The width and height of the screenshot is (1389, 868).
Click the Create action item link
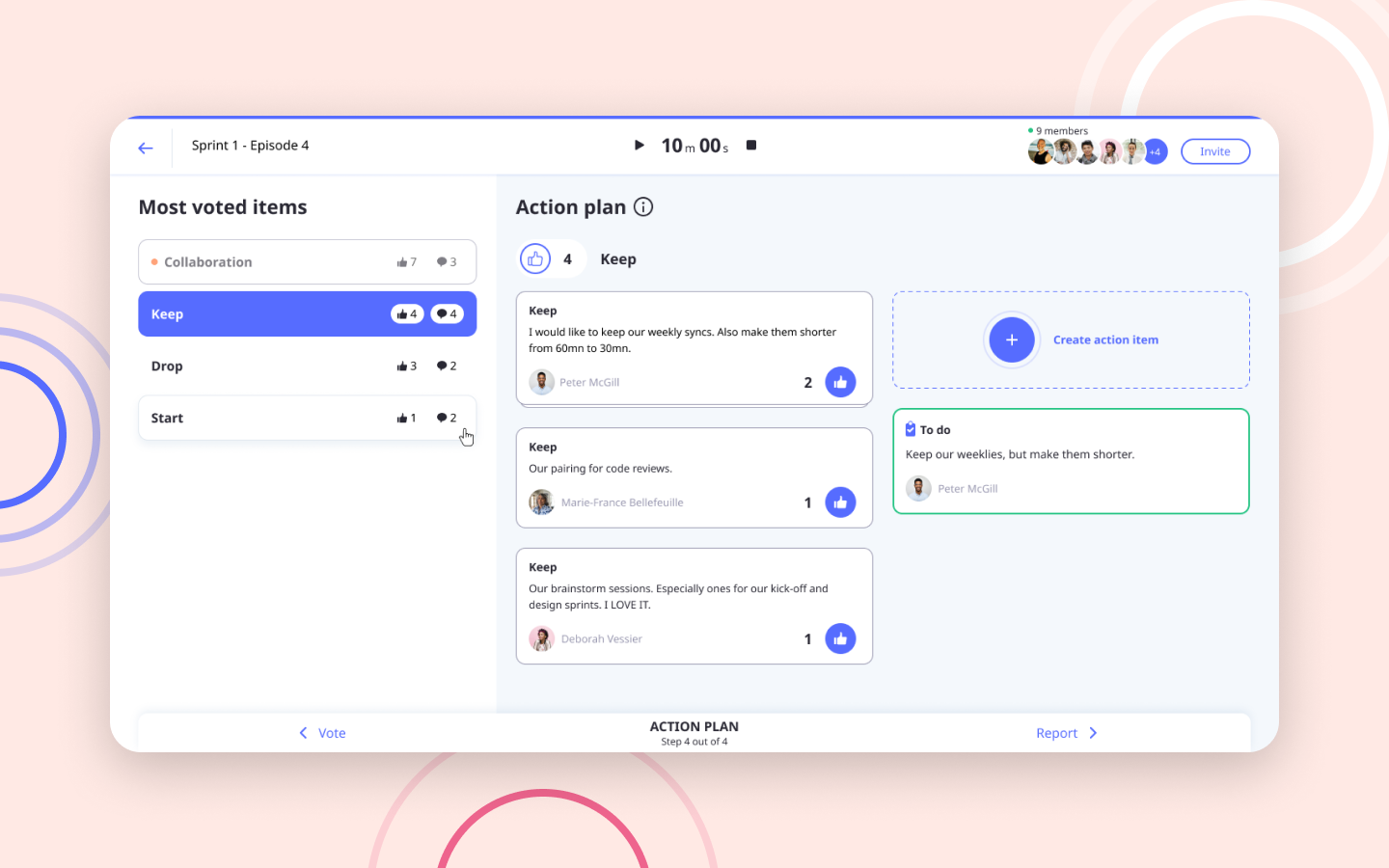1105,339
